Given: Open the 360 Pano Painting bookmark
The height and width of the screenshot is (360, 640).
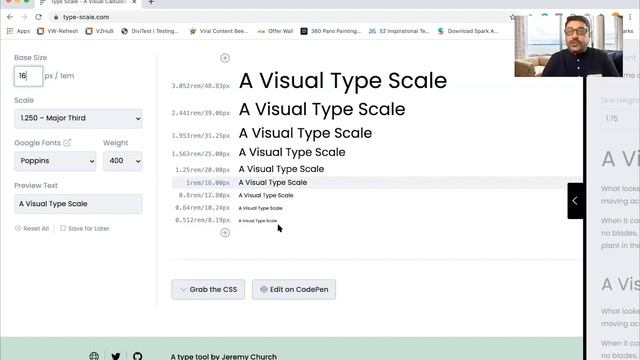Looking at the screenshot, I should [331, 31].
